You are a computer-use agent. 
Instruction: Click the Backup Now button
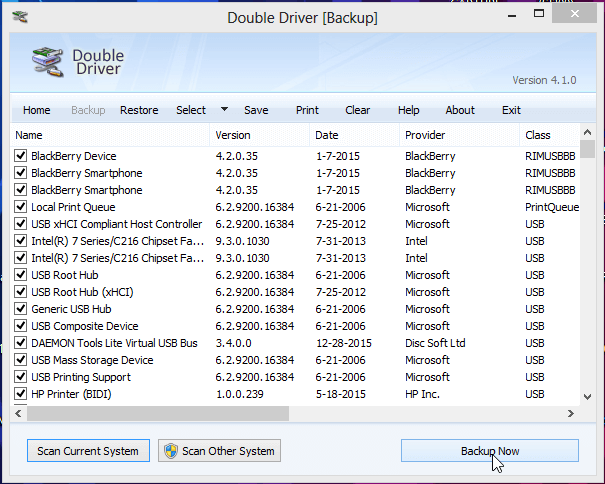coord(490,450)
